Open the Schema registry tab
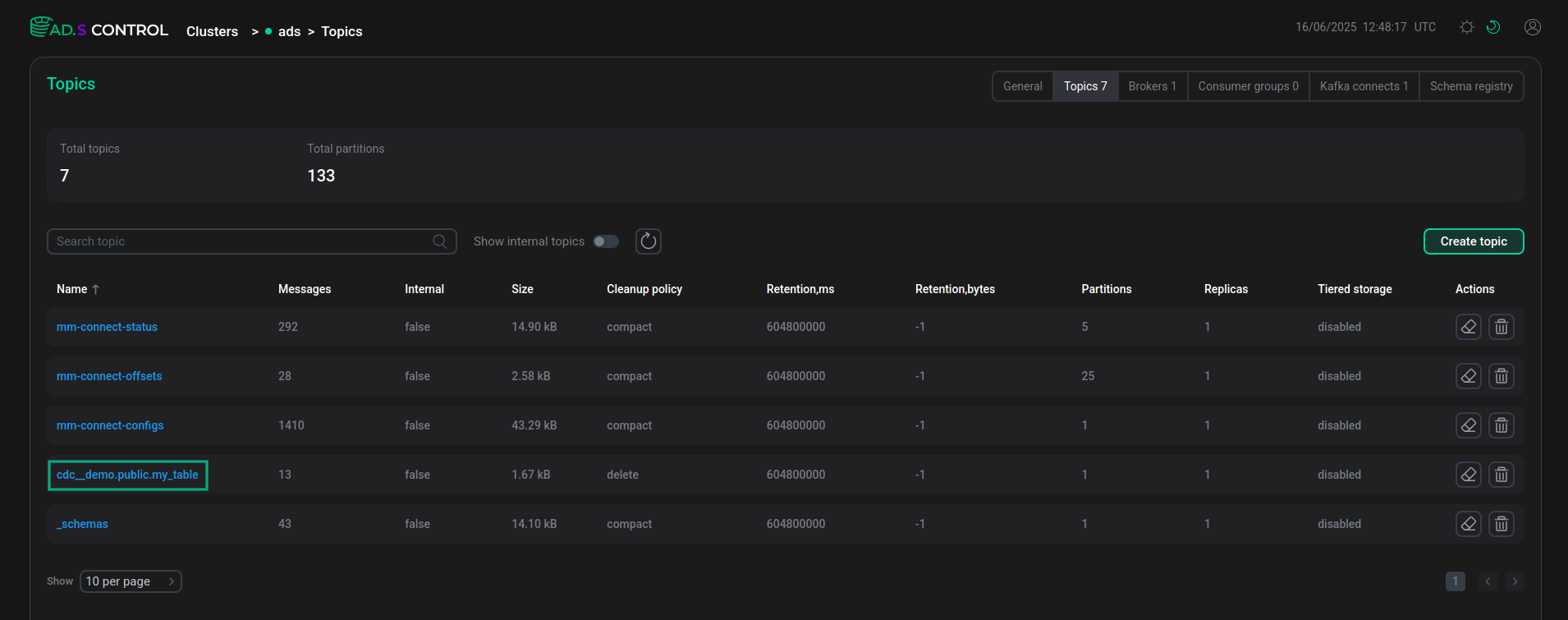 point(1471,86)
